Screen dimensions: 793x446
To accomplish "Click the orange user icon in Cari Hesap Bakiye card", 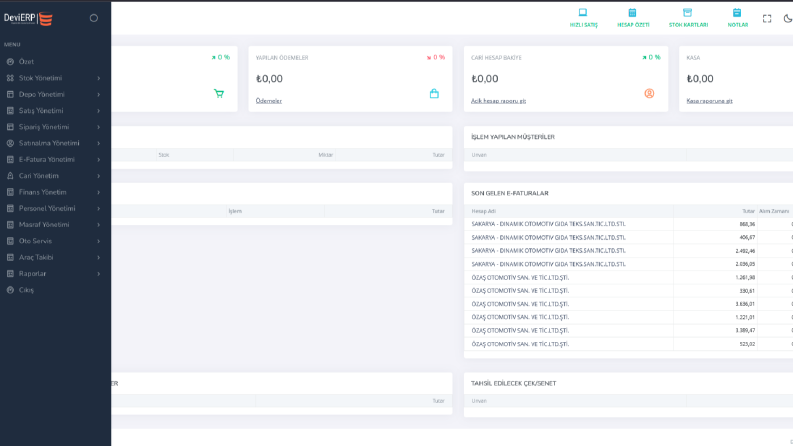I will coord(649,94).
